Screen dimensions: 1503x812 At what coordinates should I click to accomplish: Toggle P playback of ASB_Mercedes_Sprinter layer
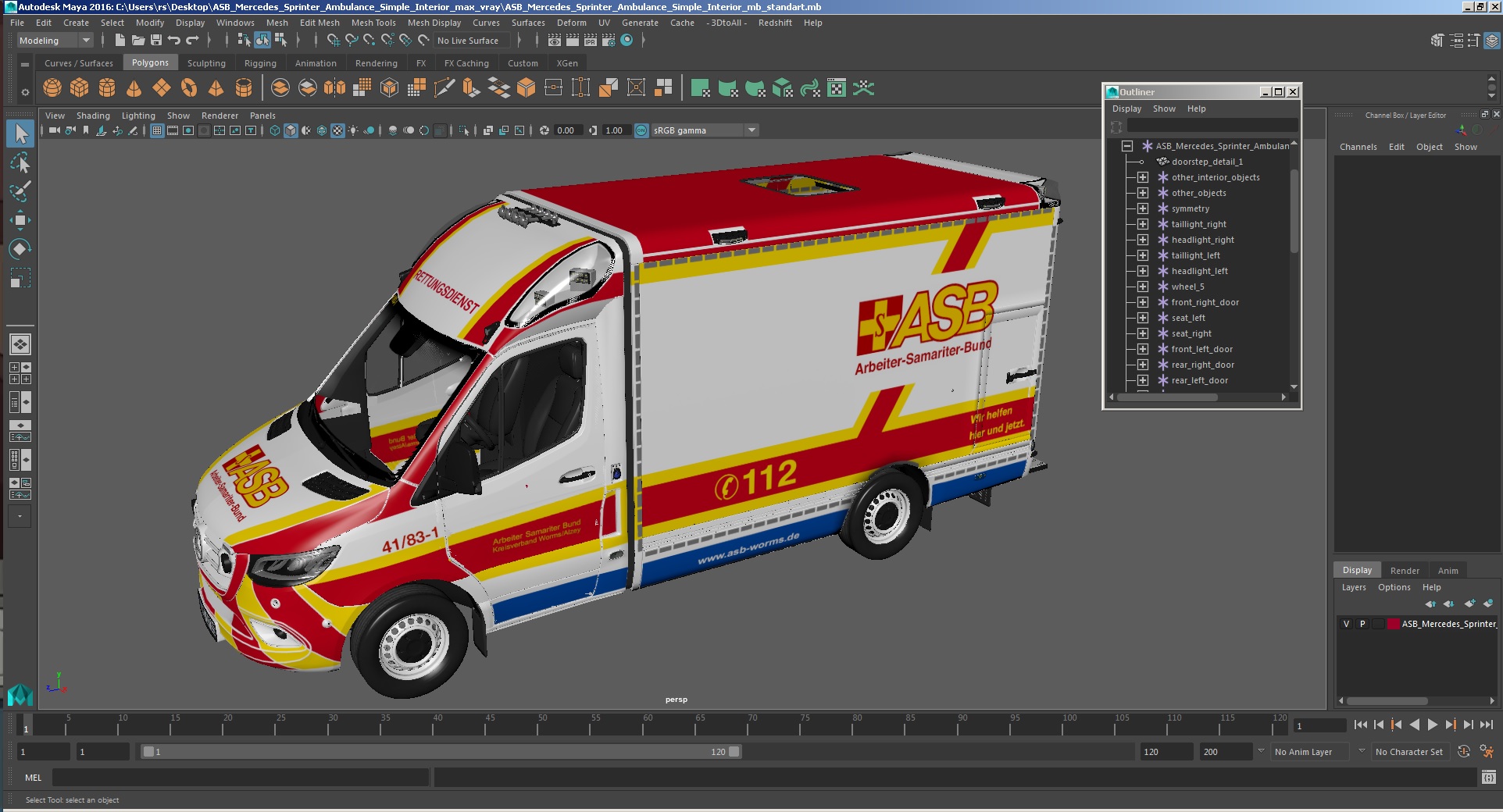point(1362,624)
